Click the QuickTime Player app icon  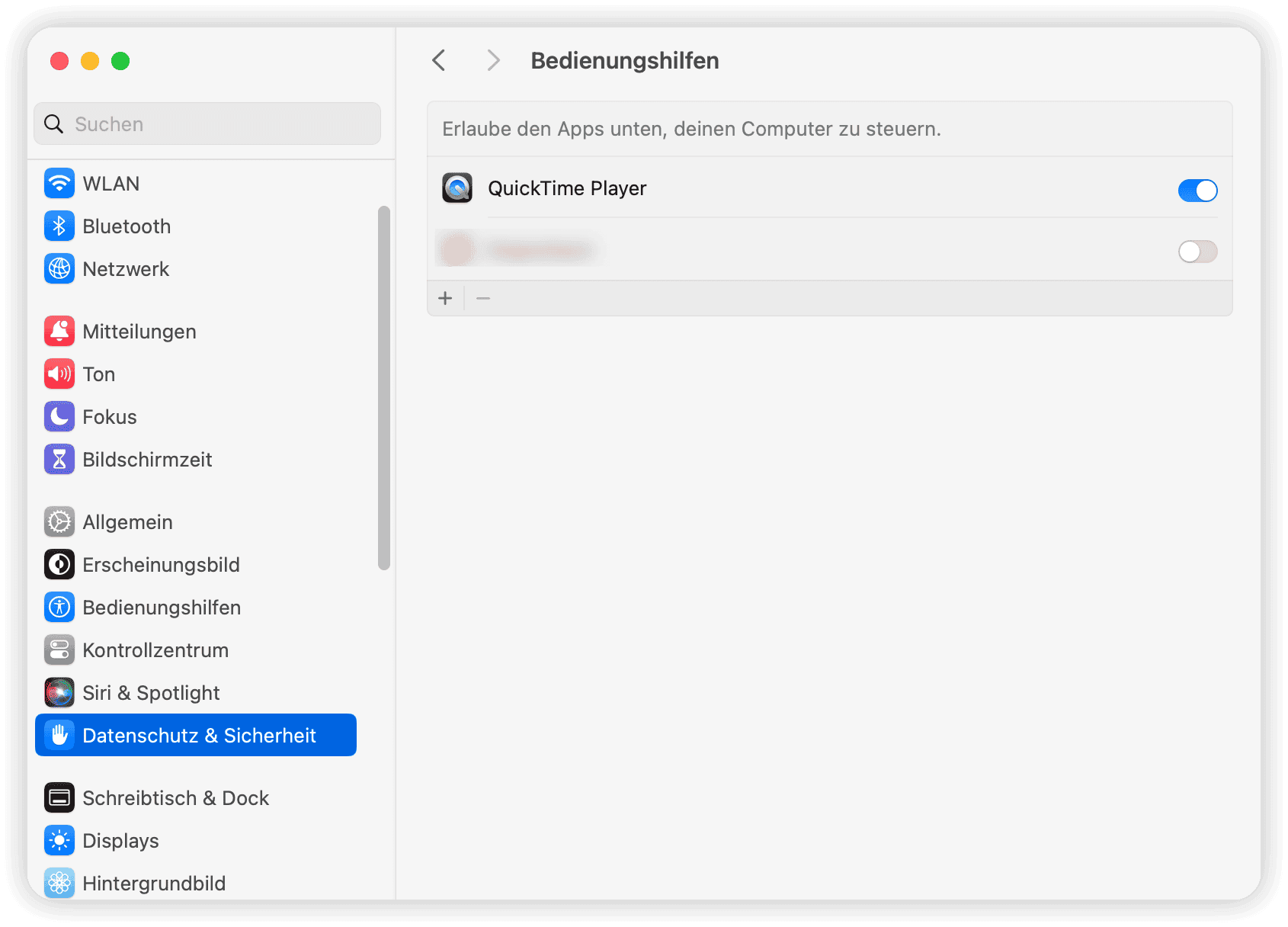[457, 188]
